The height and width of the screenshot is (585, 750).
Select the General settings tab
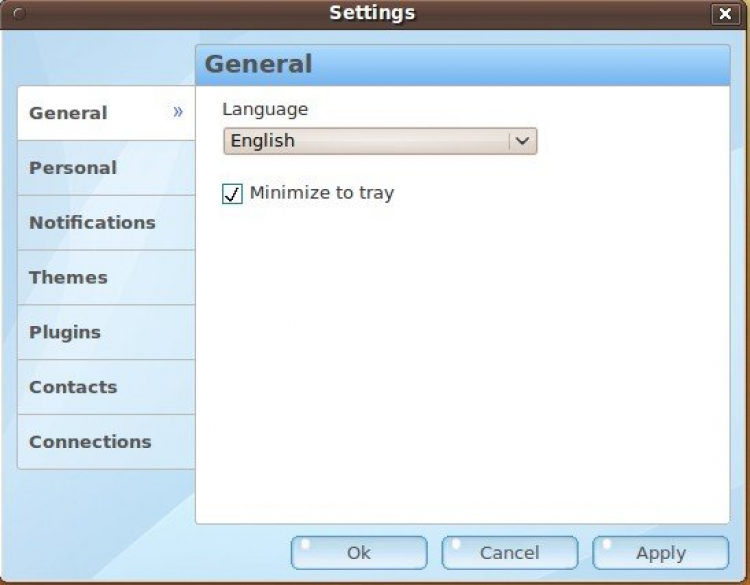point(68,113)
